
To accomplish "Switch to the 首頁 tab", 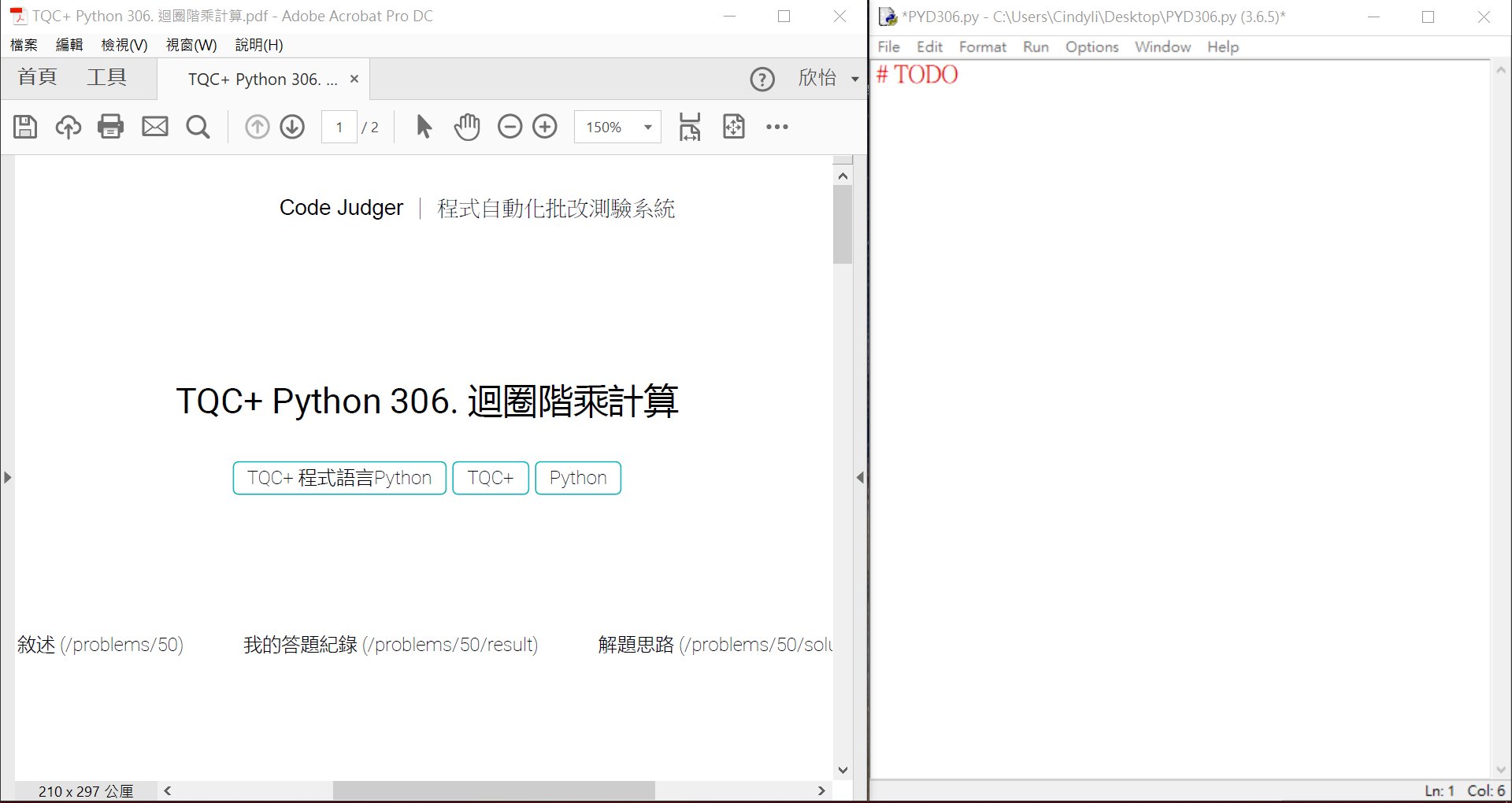I will tap(38, 77).
